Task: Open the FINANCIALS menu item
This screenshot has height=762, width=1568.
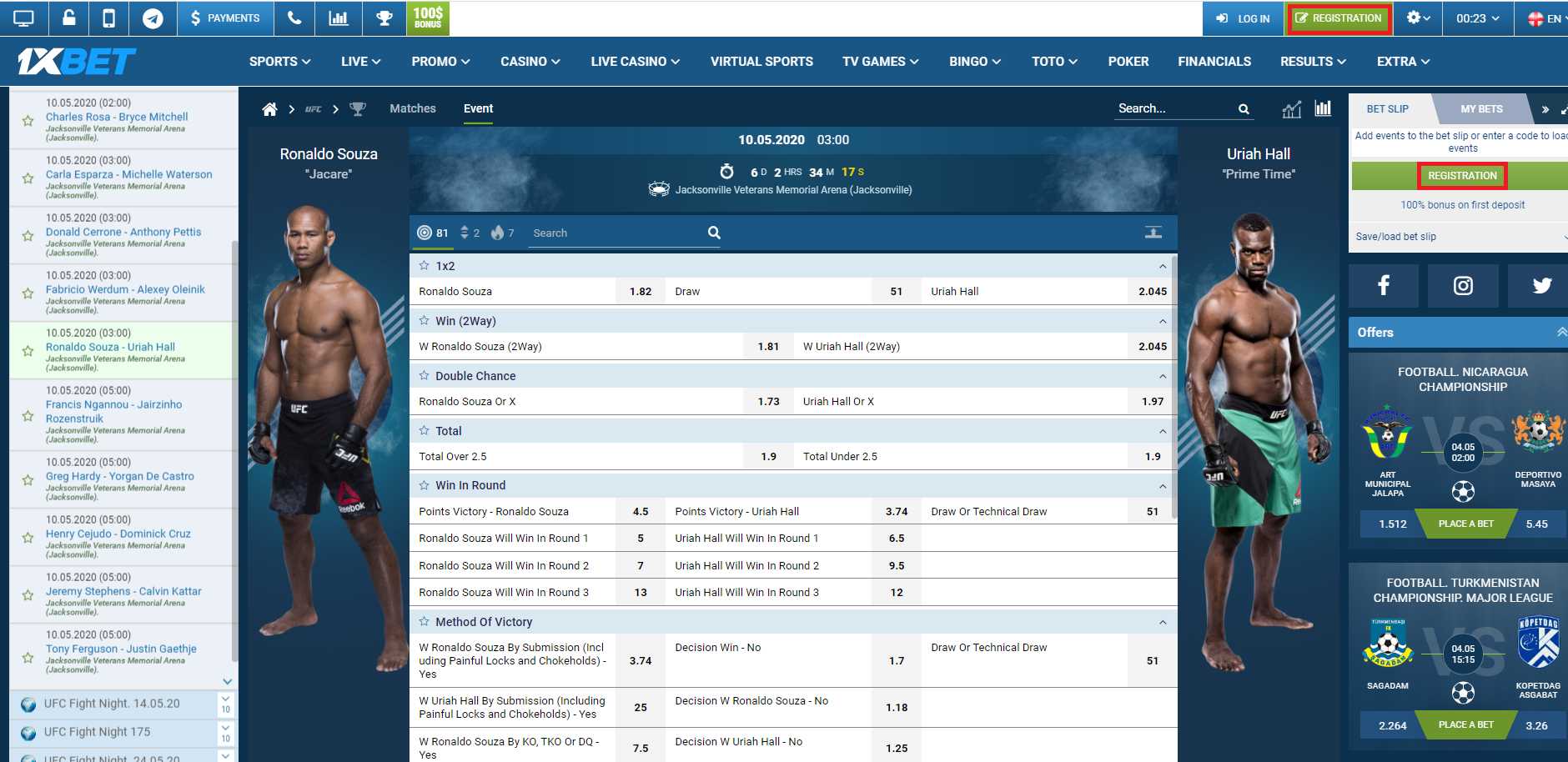Action: click(x=1214, y=62)
